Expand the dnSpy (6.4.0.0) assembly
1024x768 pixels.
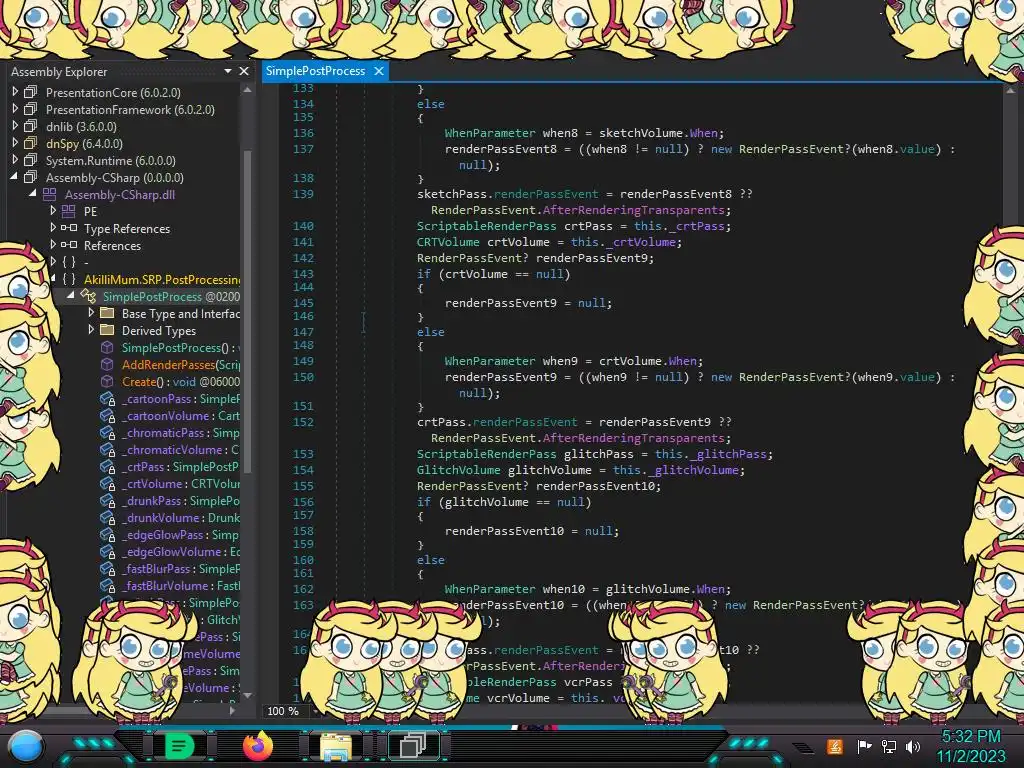(x=15, y=143)
